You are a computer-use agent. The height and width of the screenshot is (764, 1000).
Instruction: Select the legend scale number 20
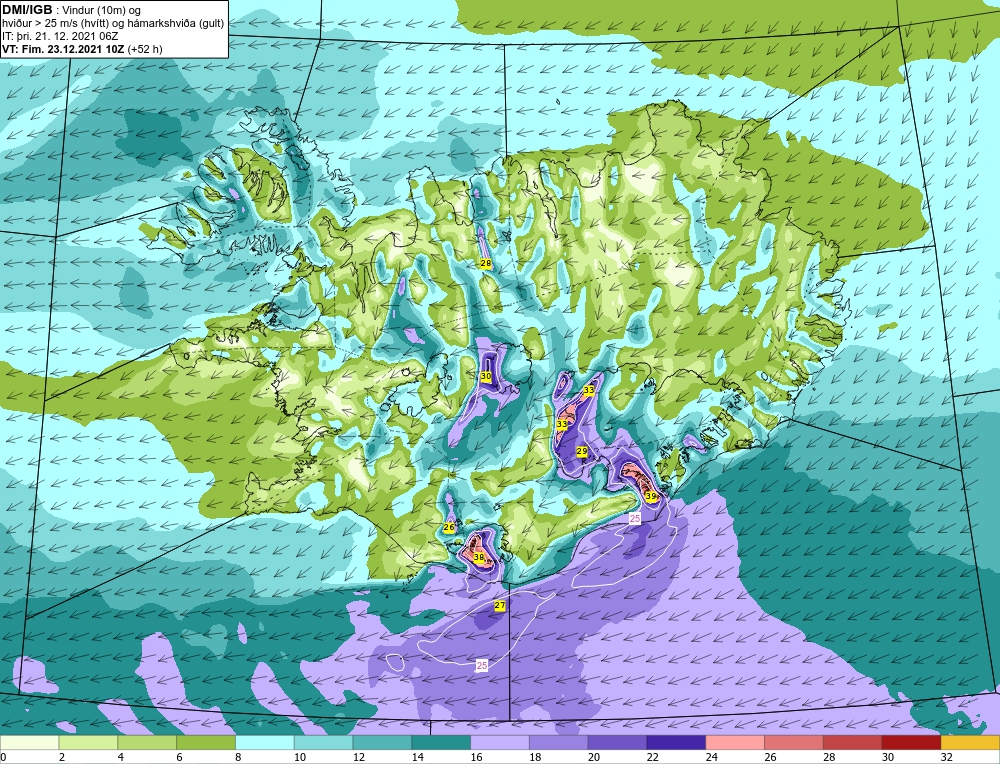(x=594, y=757)
